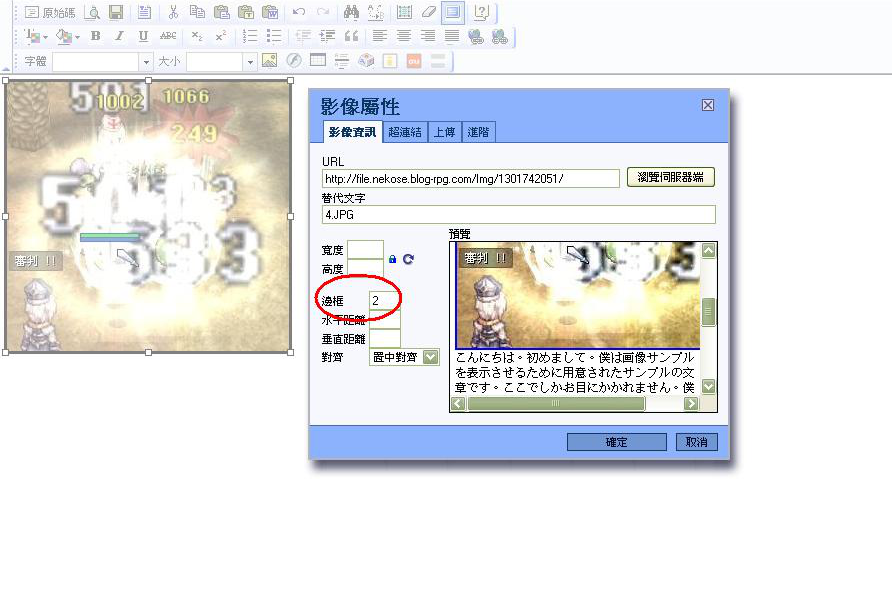Click the redo arrow icon
The width and height of the screenshot is (892, 600).
pos(323,12)
